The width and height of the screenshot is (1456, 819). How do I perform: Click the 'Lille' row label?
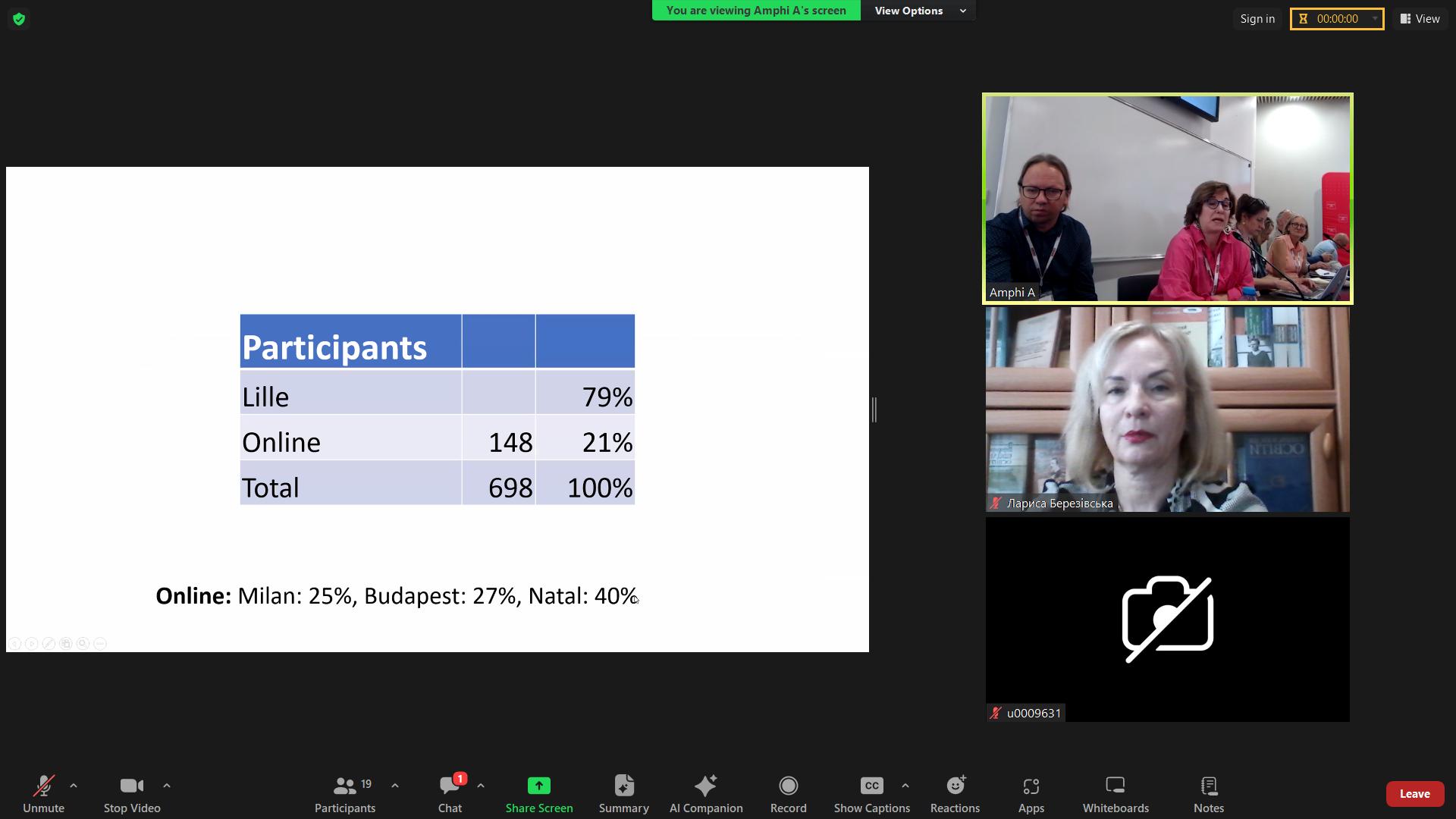[x=265, y=397]
